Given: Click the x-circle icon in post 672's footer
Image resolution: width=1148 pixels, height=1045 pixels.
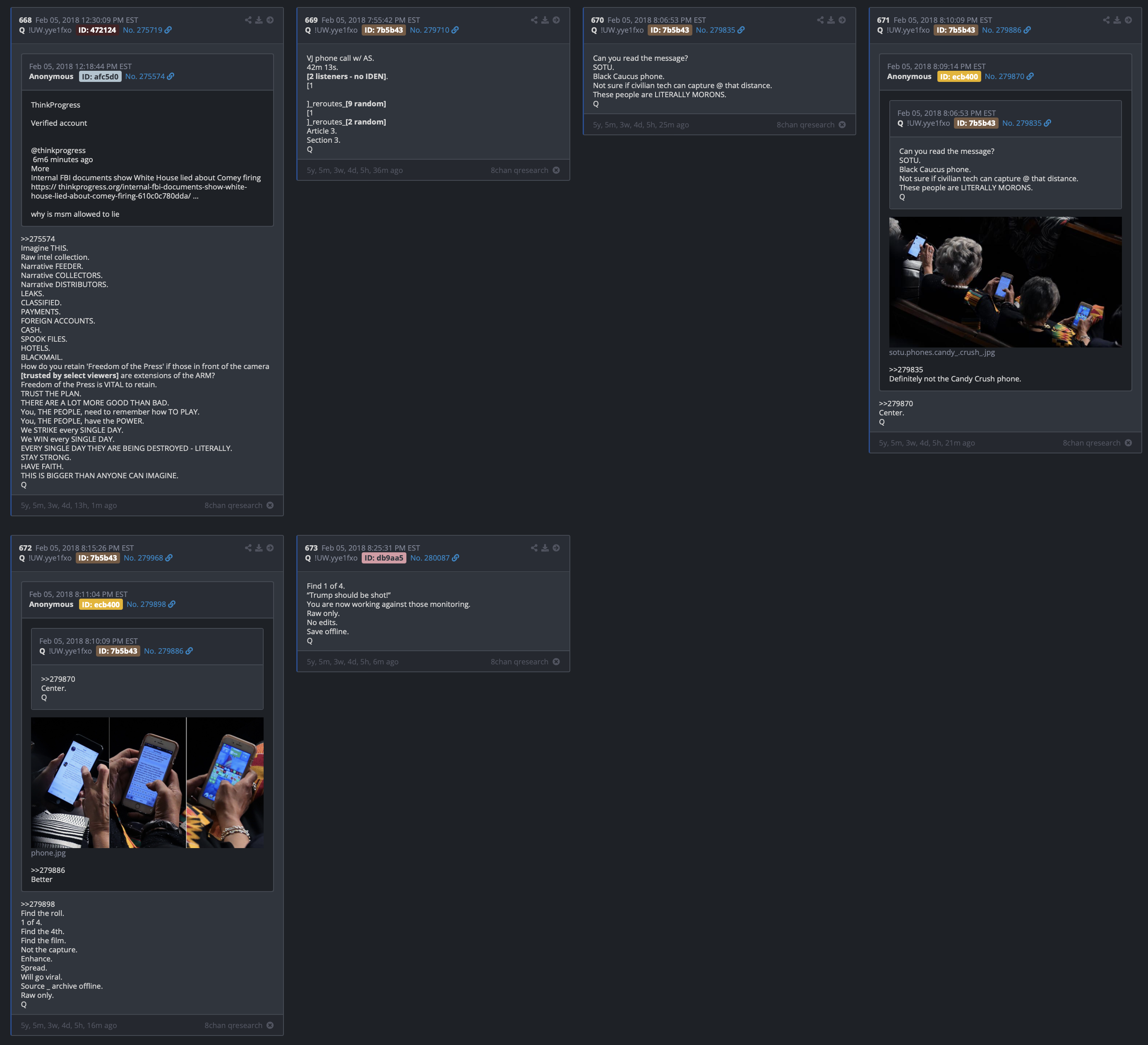Looking at the screenshot, I should (x=271, y=1025).
